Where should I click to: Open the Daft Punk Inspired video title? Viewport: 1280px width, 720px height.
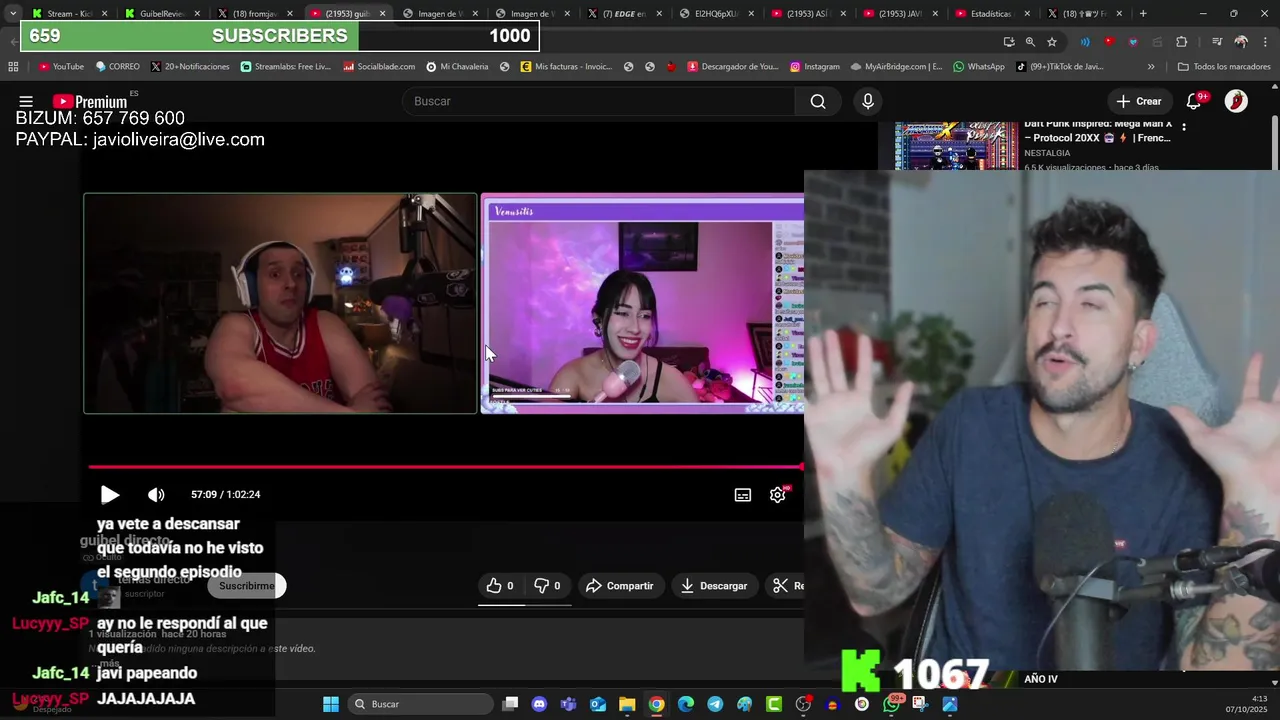click(1097, 131)
